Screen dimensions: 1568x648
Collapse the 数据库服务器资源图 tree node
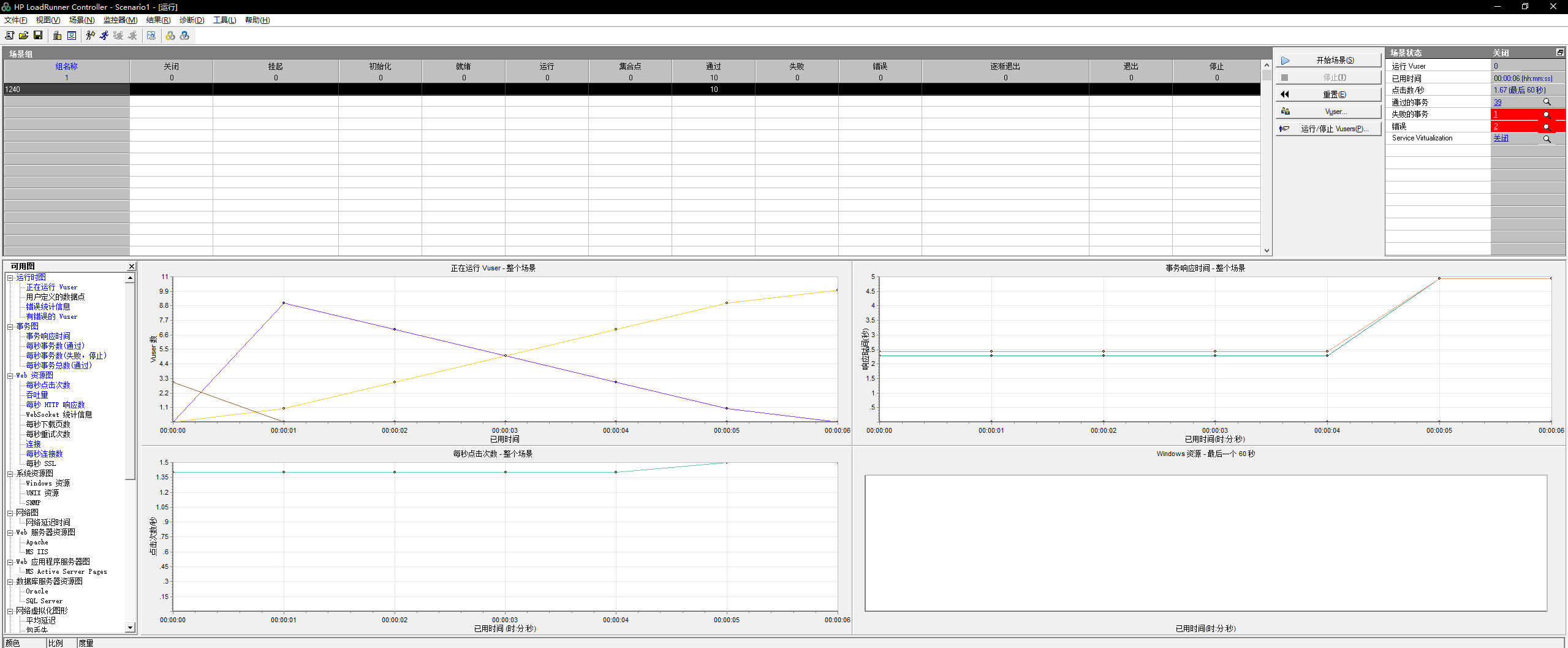10,582
